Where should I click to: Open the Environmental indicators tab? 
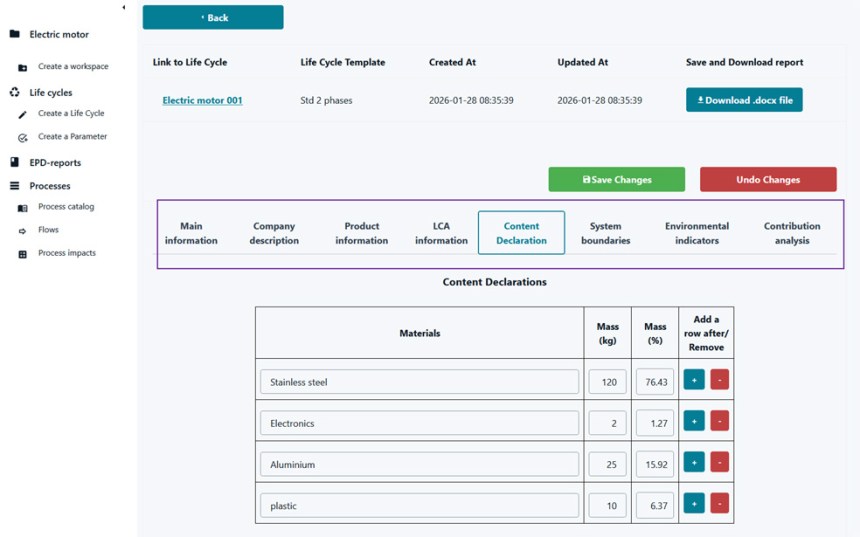pos(697,233)
